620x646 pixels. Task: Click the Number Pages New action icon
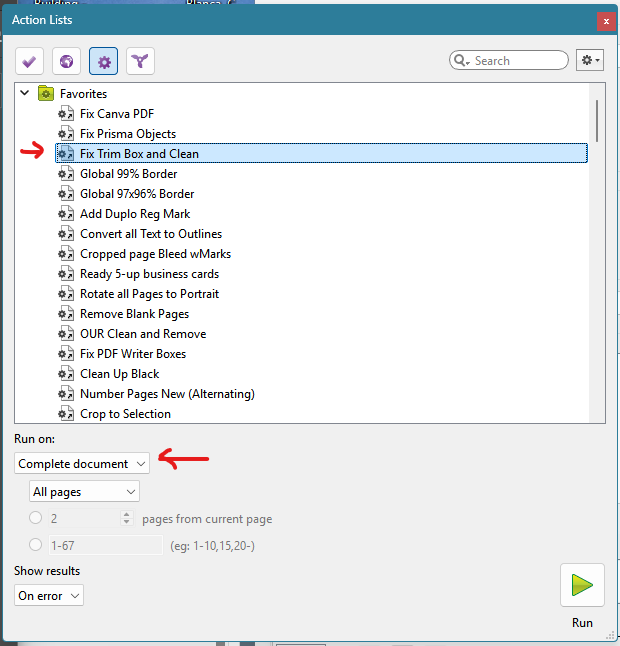[66, 393]
